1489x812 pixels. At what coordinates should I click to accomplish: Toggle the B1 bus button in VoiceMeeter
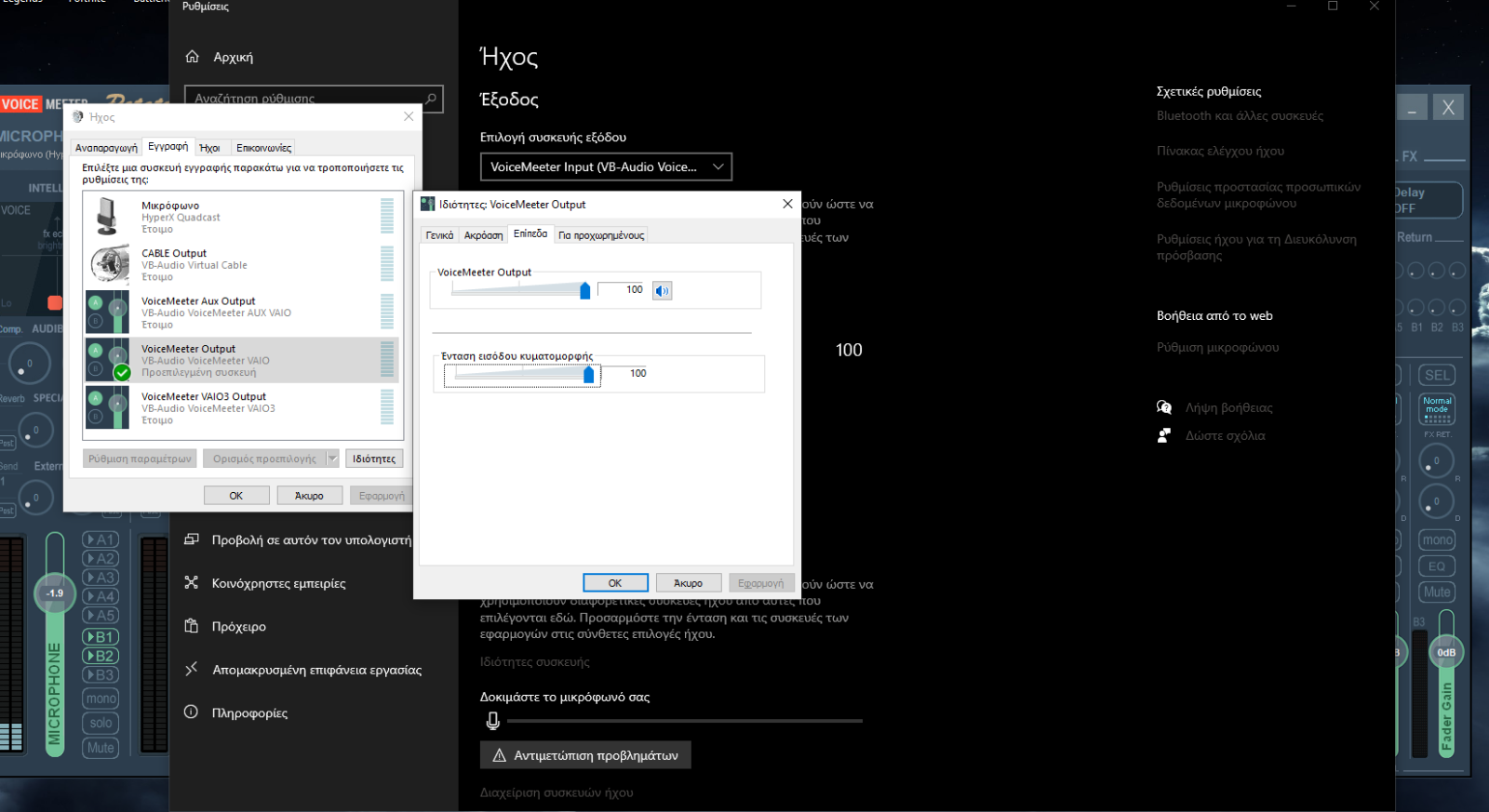(101, 637)
